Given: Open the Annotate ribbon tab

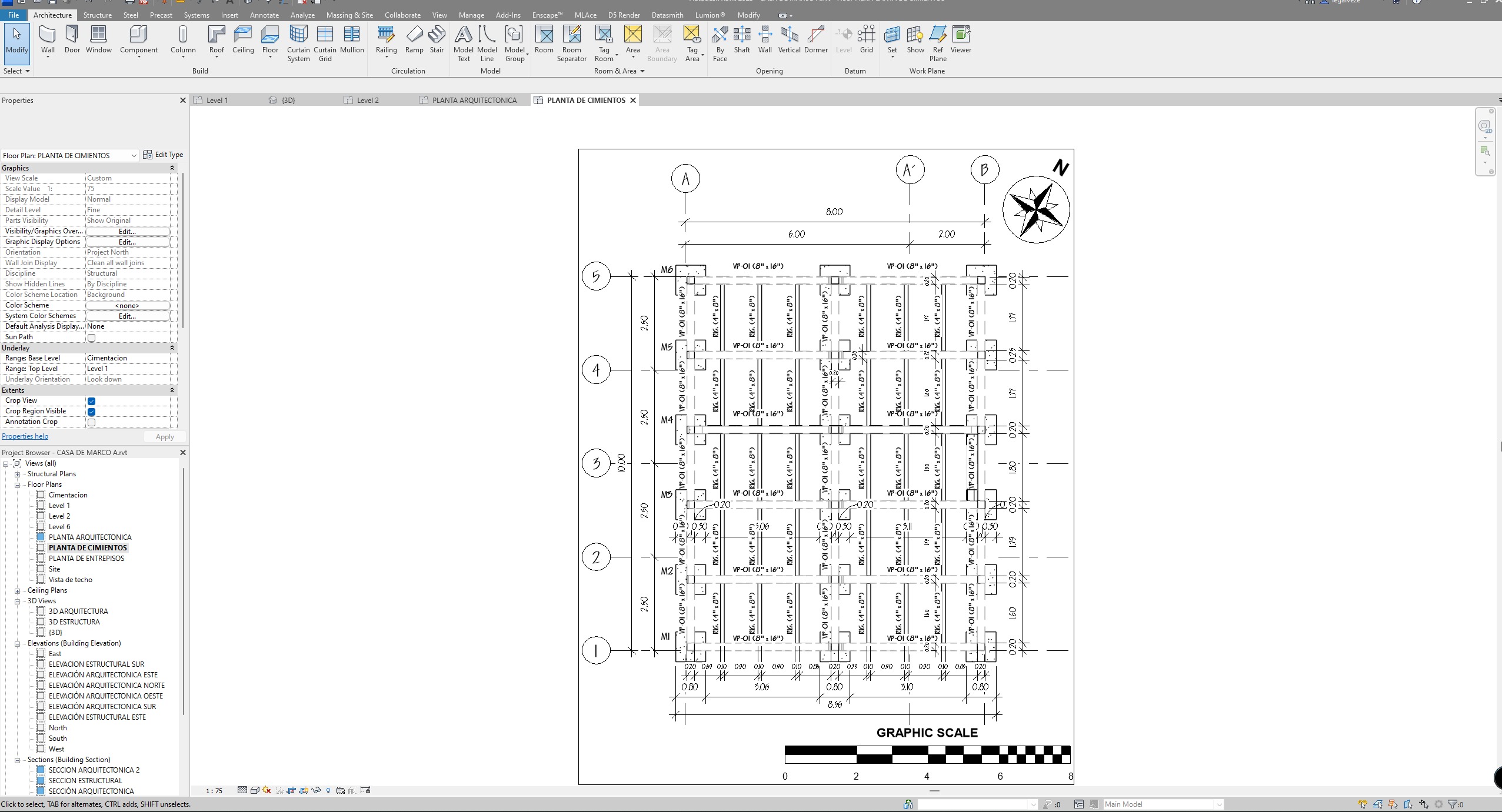Looking at the screenshot, I should (x=264, y=15).
